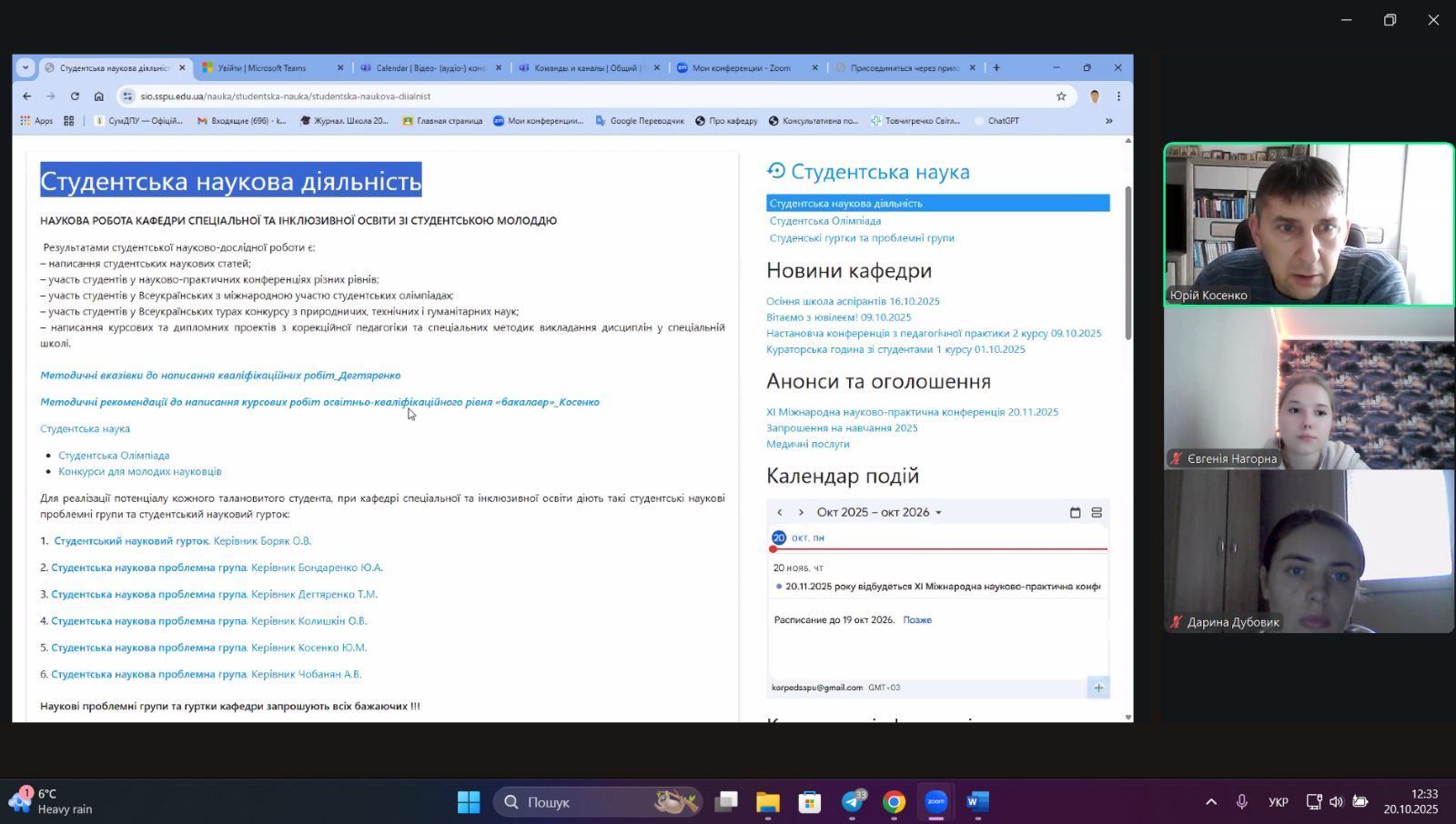Open the Осіння школа аспірантів news link

pos(853,301)
